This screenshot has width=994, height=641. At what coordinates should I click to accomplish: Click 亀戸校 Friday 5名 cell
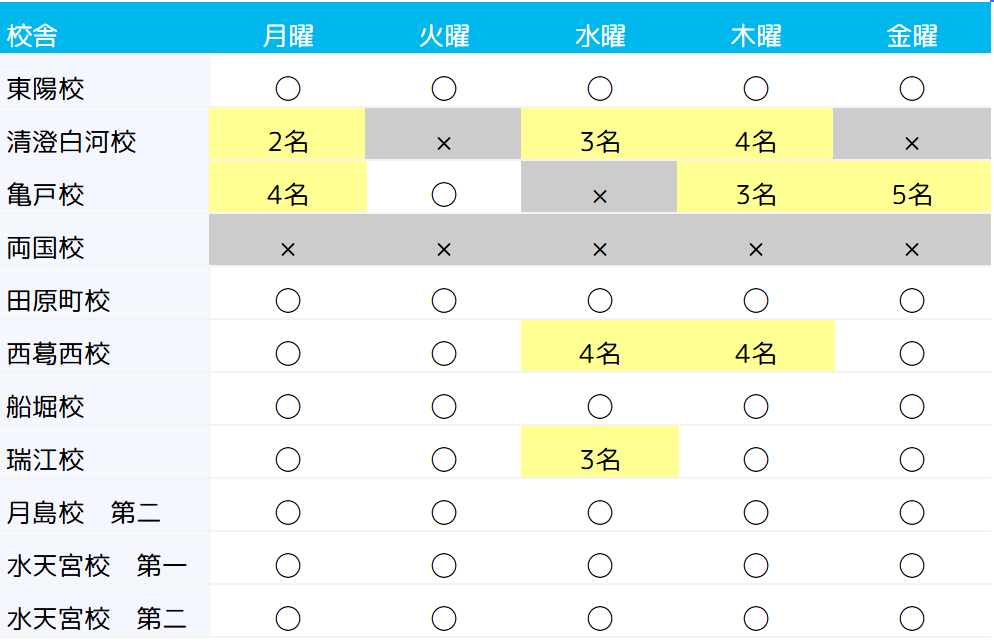tap(911, 195)
